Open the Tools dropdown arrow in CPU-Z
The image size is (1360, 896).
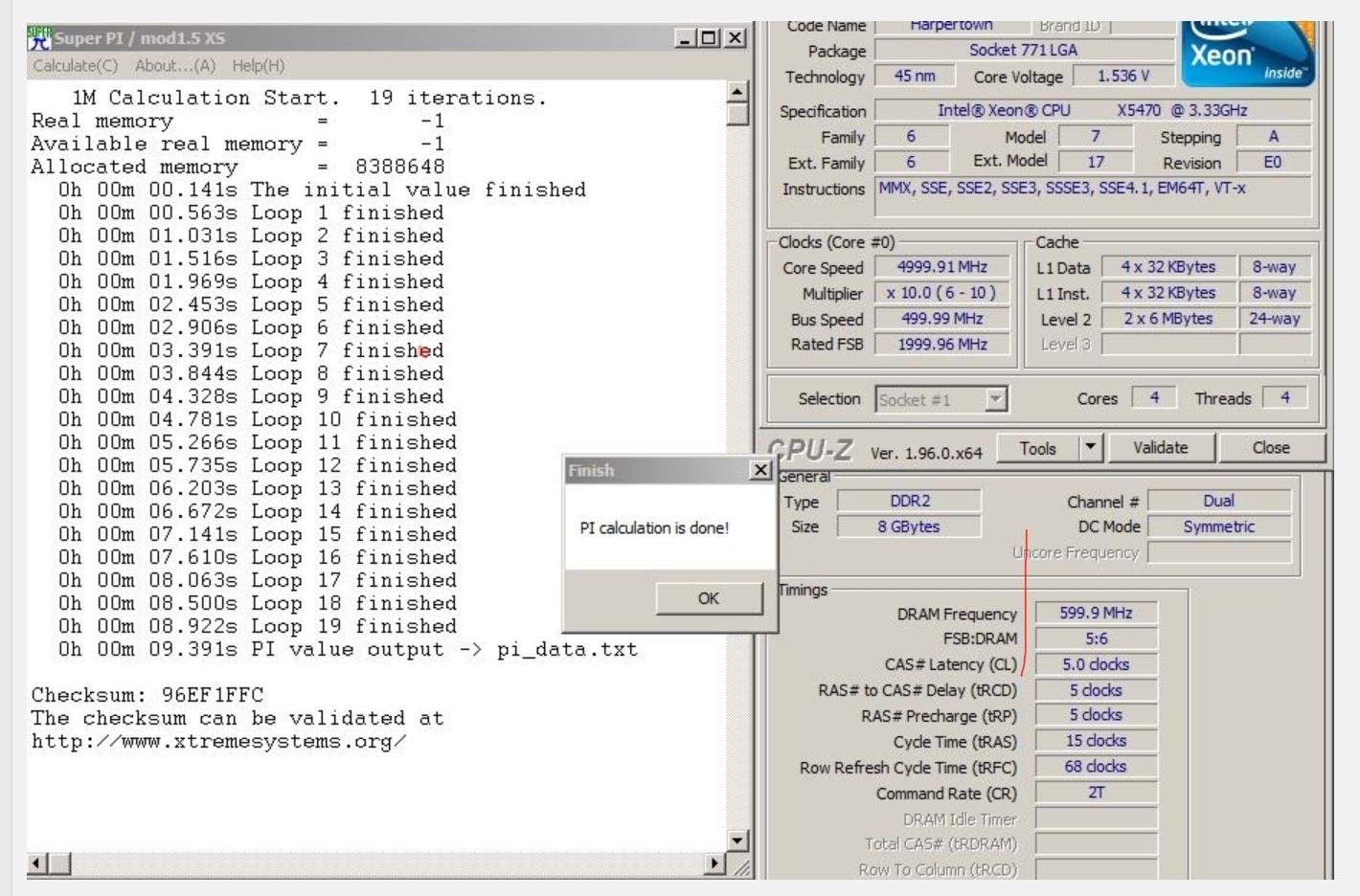pyautogui.click(x=1088, y=446)
